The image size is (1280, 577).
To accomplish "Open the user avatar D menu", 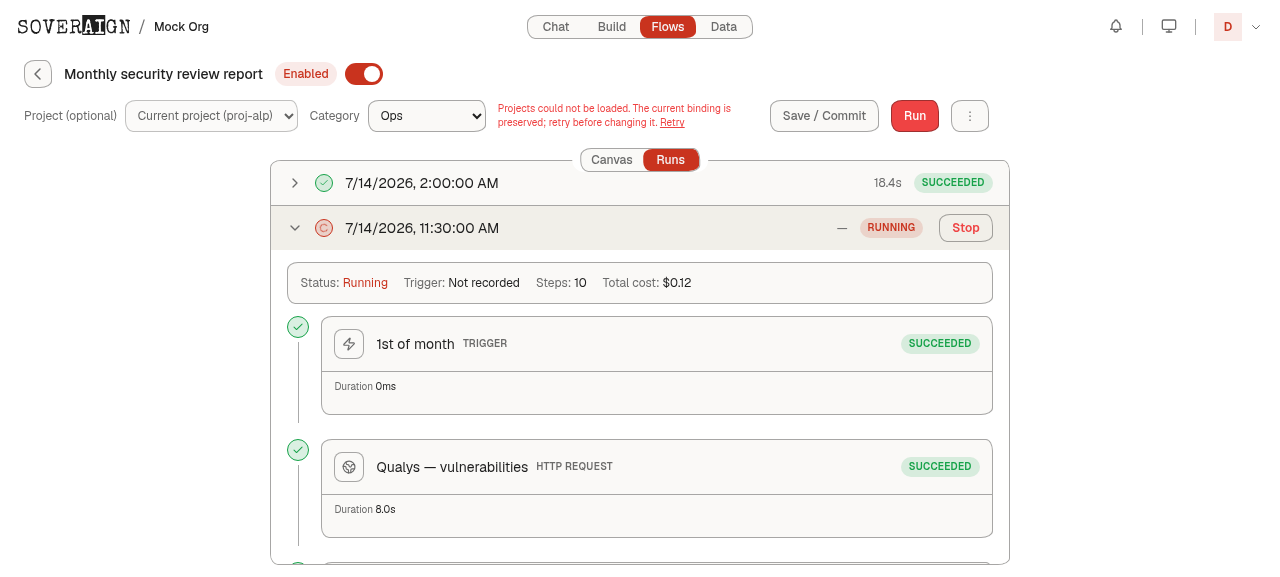I will 1228,27.
